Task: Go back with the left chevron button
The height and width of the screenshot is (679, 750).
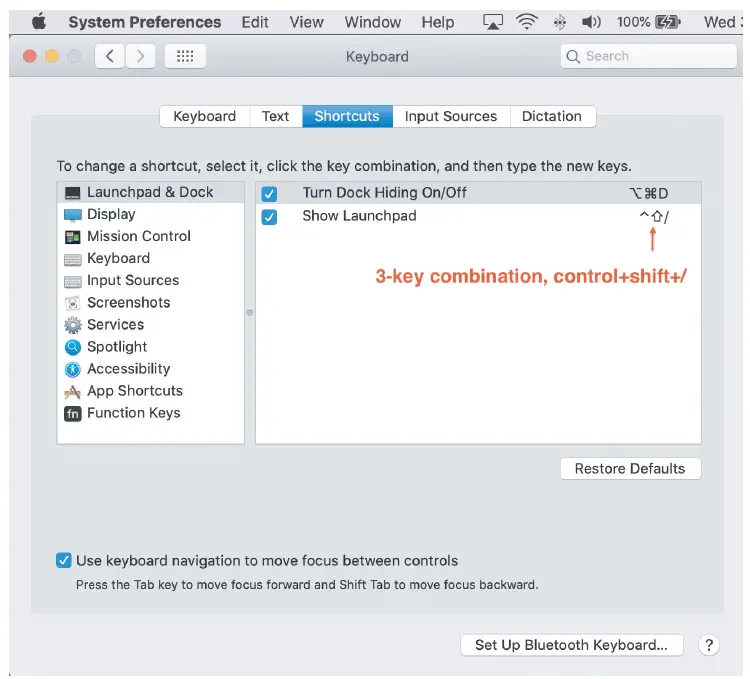Action: coord(110,56)
